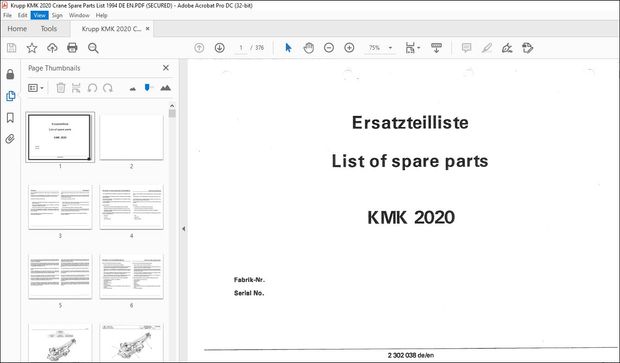The width and height of the screenshot is (620, 363).
Task: Click the Save file icon
Action: click(11, 48)
